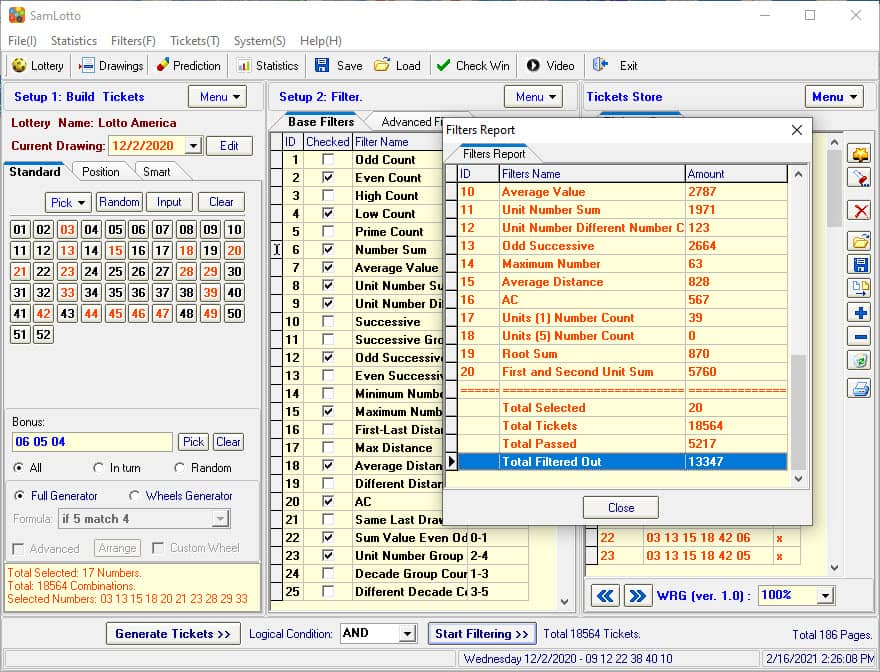Click the printer icon in Tickets Store sidebar
The width and height of the screenshot is (880, 672).
click(860, 388)
